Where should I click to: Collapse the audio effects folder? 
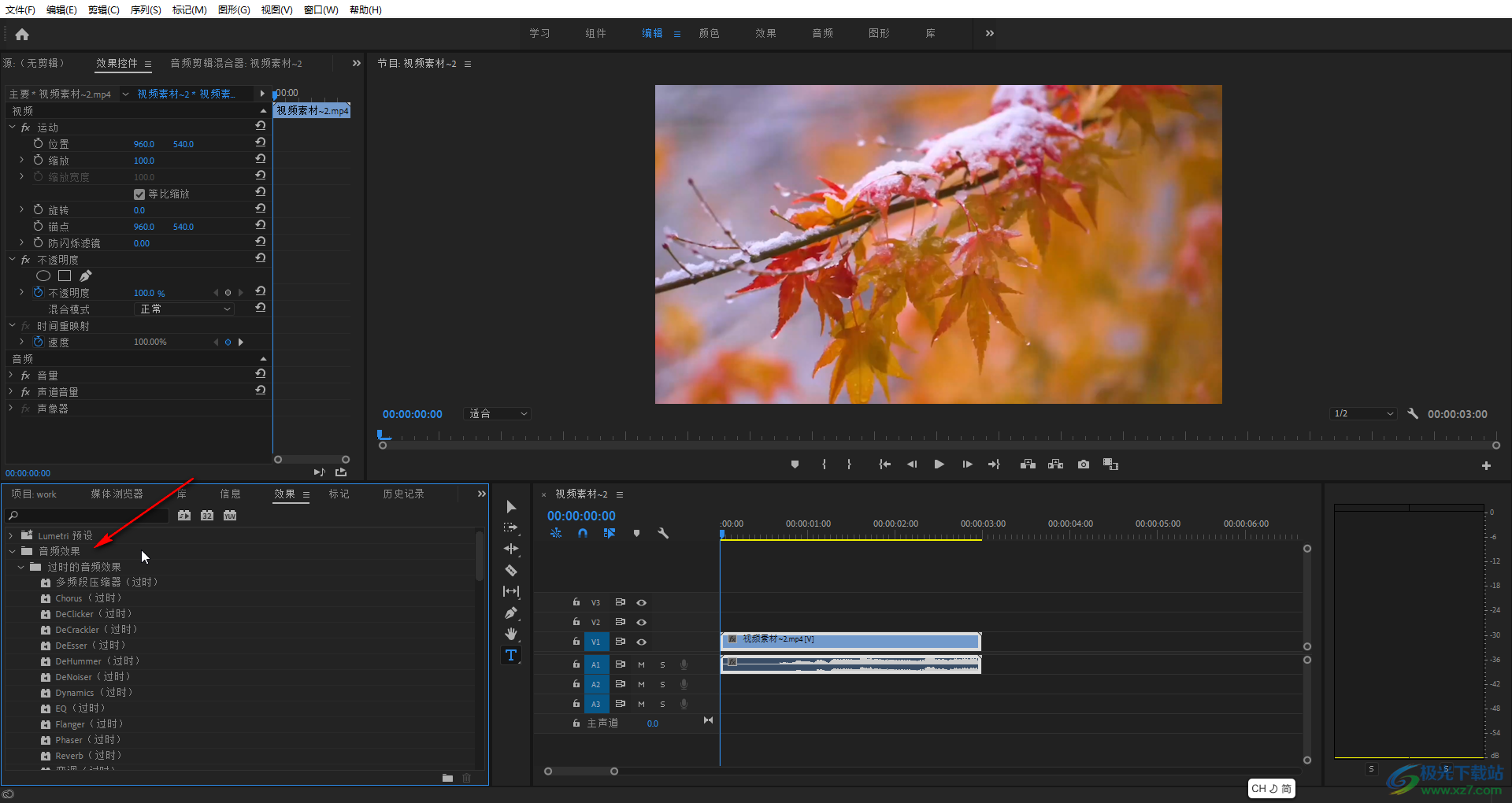pos(12,551)
